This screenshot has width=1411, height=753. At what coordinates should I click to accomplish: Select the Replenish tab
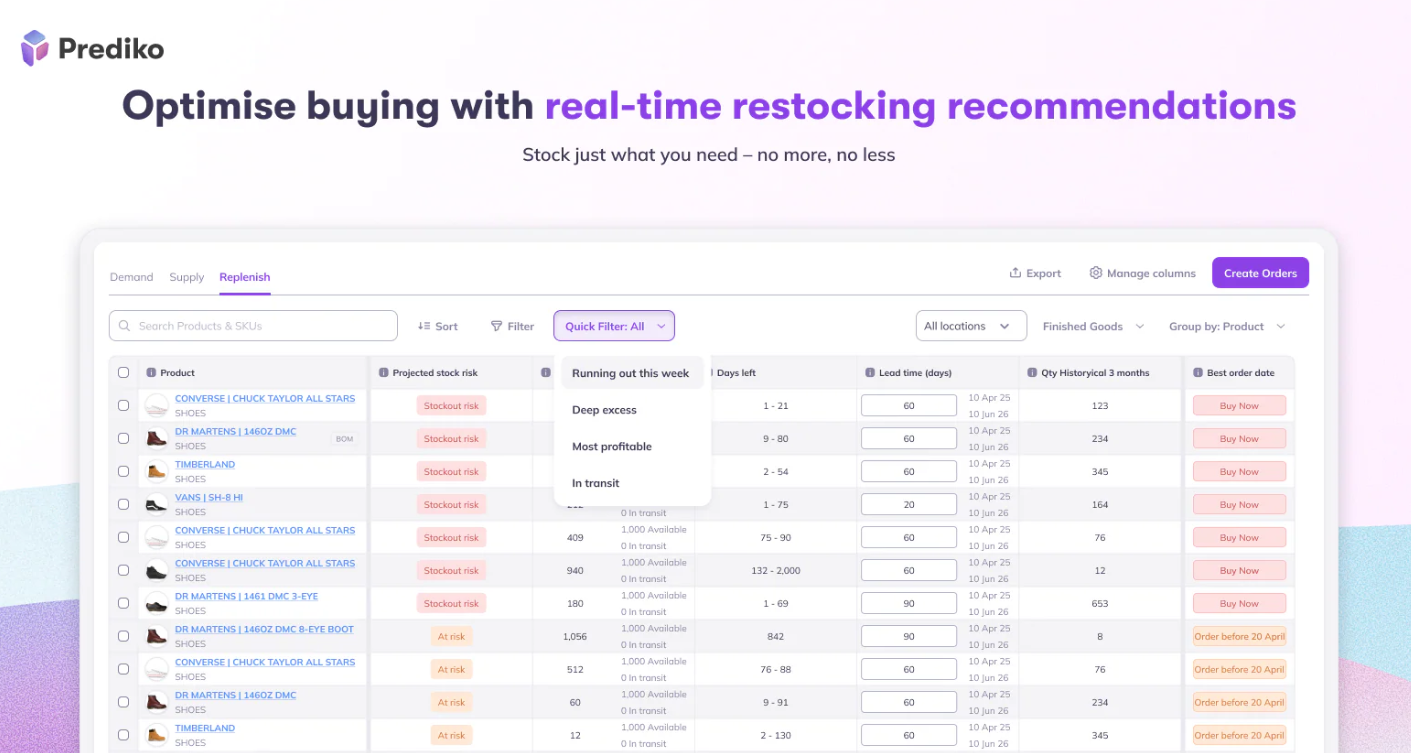[x=245, y=277]
